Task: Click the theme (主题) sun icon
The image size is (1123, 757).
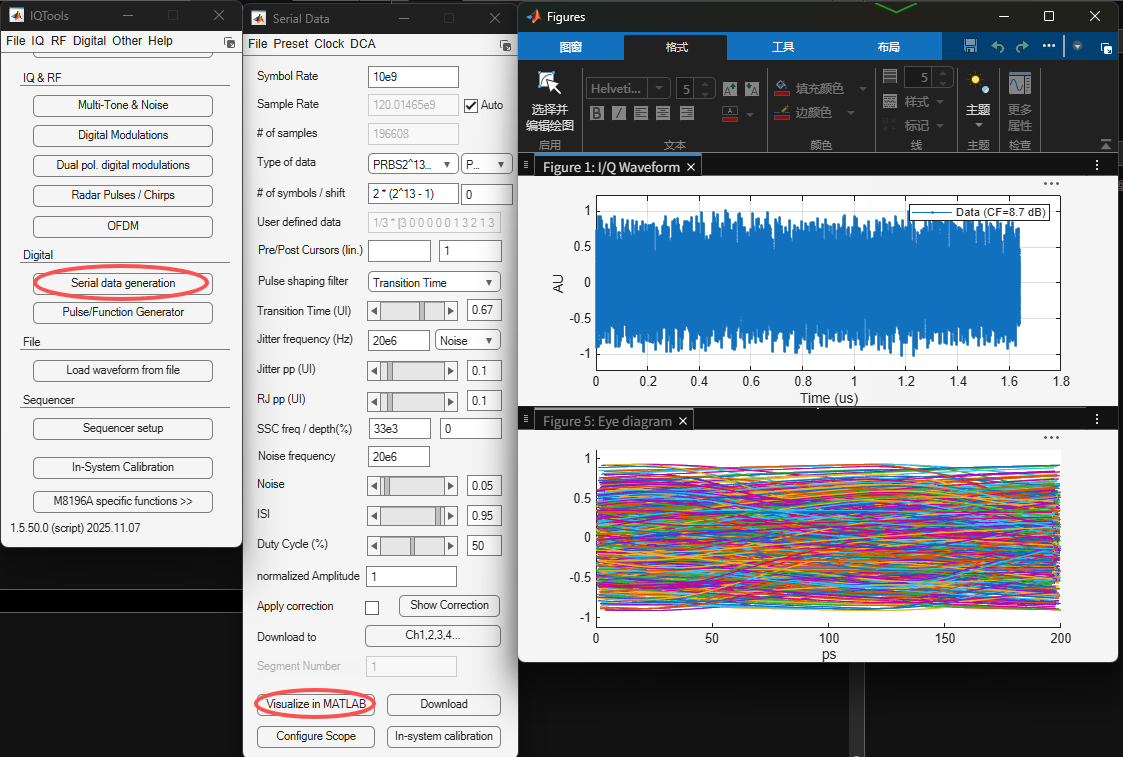Action: point(978,84)
